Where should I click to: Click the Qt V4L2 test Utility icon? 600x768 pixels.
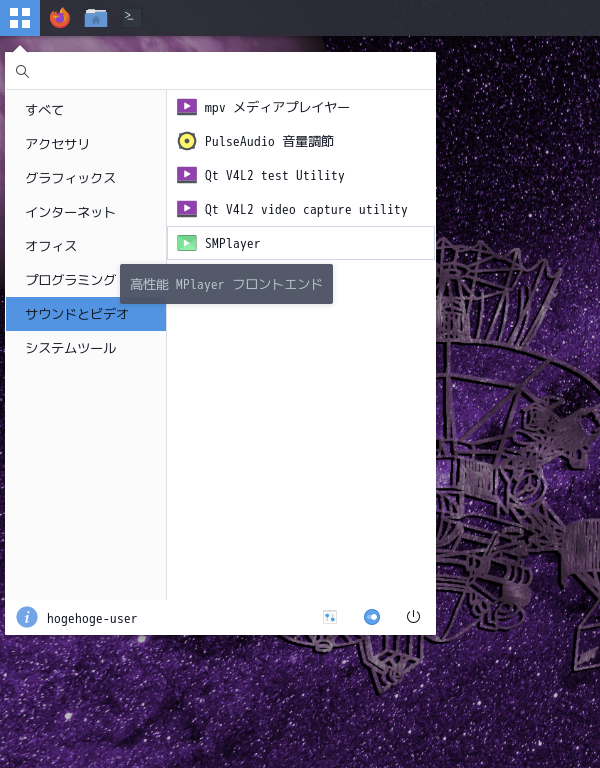[x=187, y=175]
